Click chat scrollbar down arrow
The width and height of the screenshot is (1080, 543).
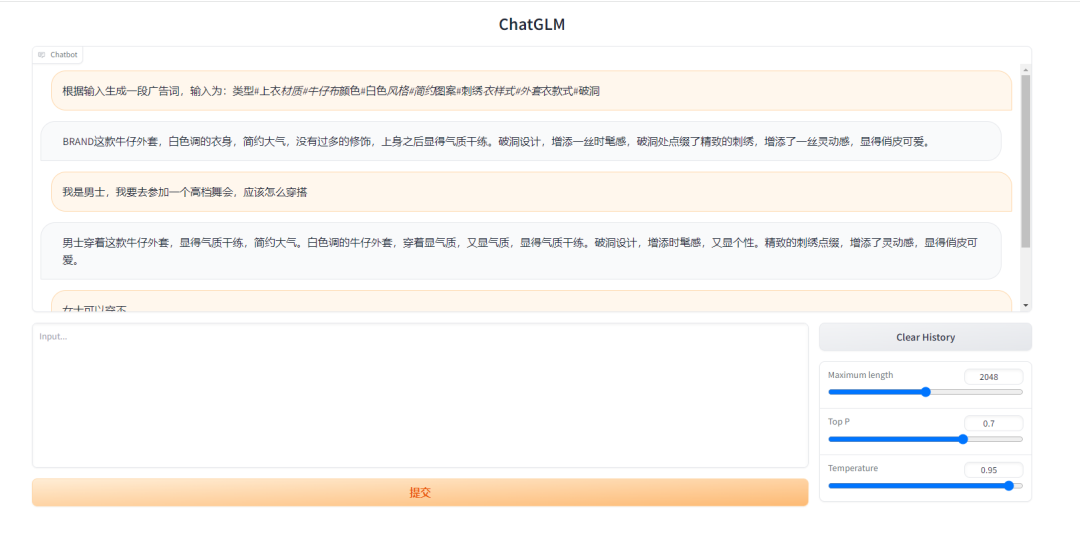pyautogui.click(x=1026, y=305)
